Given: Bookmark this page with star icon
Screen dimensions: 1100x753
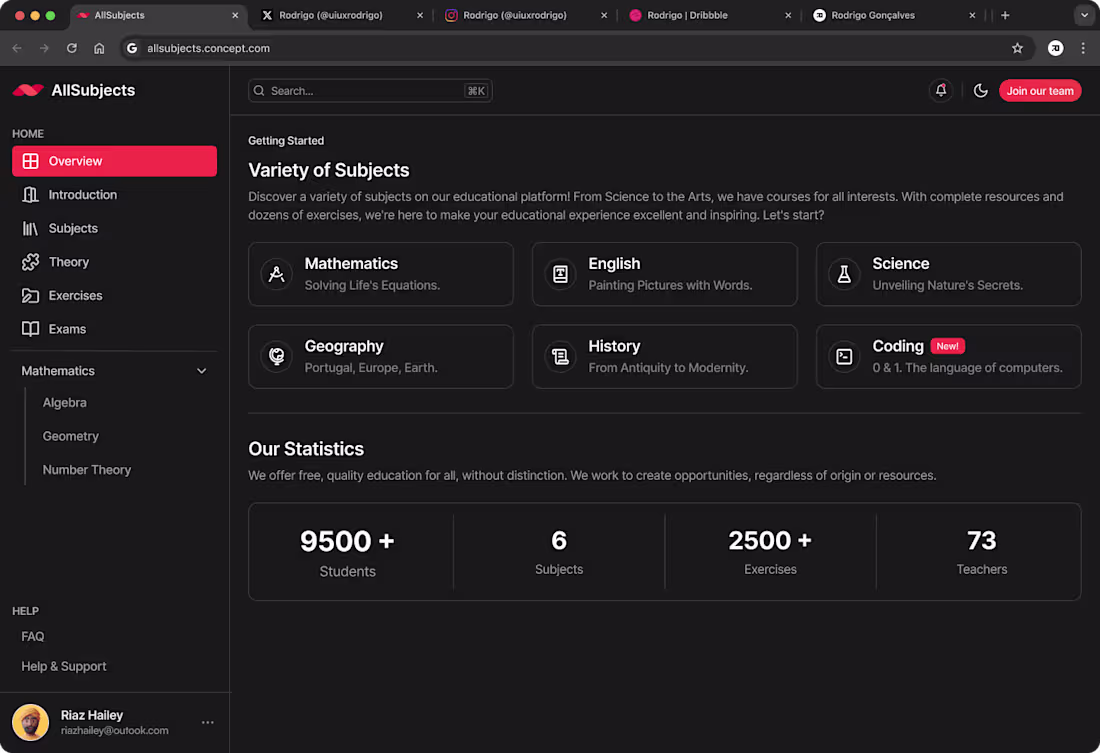Looking at the screenshot, I should [x=1018, y=48].
